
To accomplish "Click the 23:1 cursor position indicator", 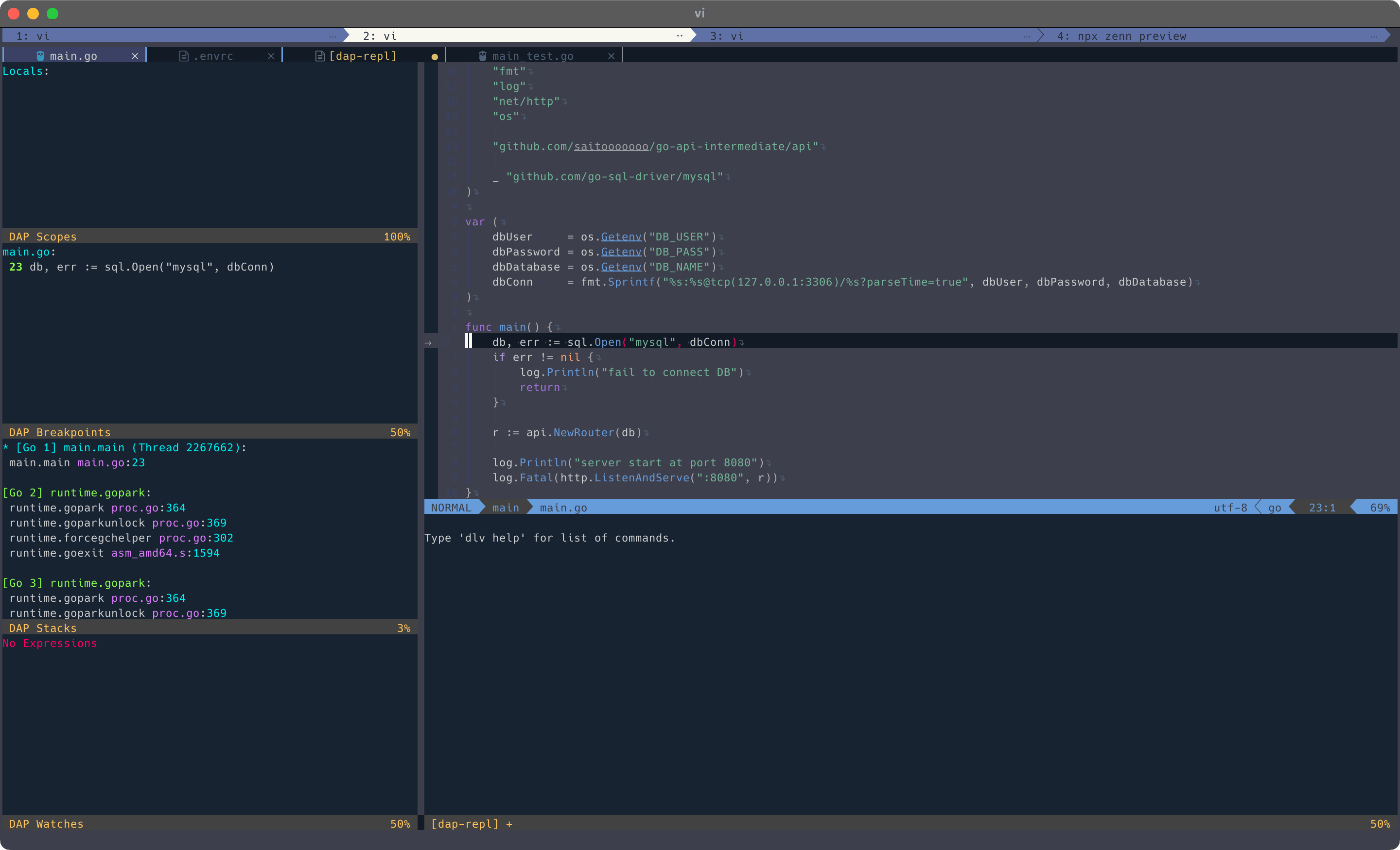I will pyautogui.click(x=1322, y=508).
